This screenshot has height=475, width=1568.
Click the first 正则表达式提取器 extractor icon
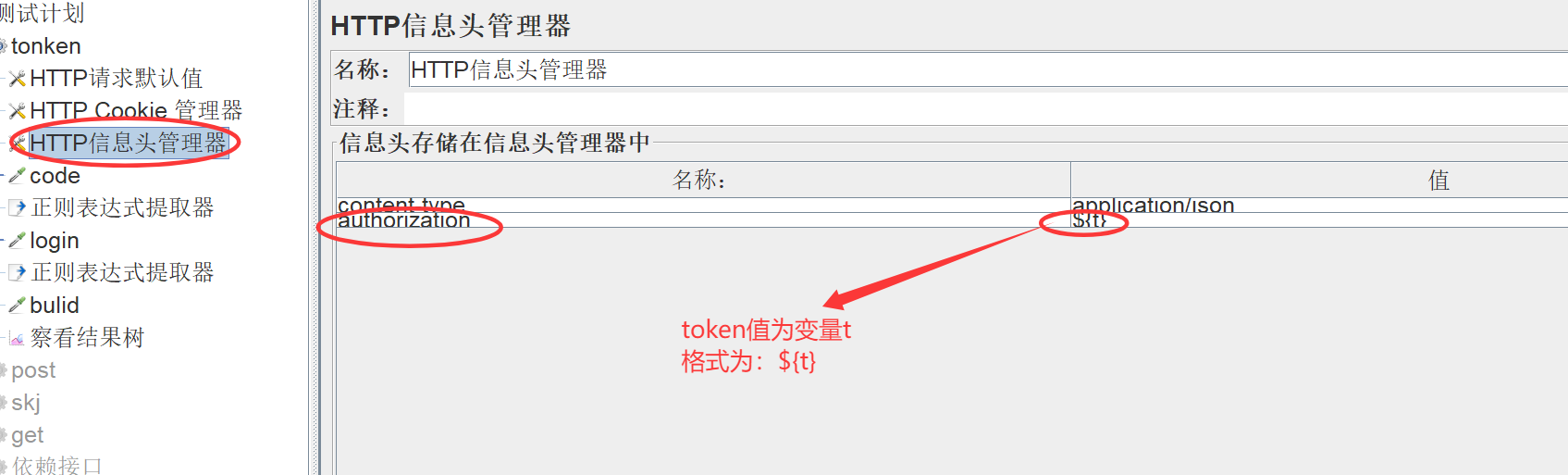pos(17,208)
